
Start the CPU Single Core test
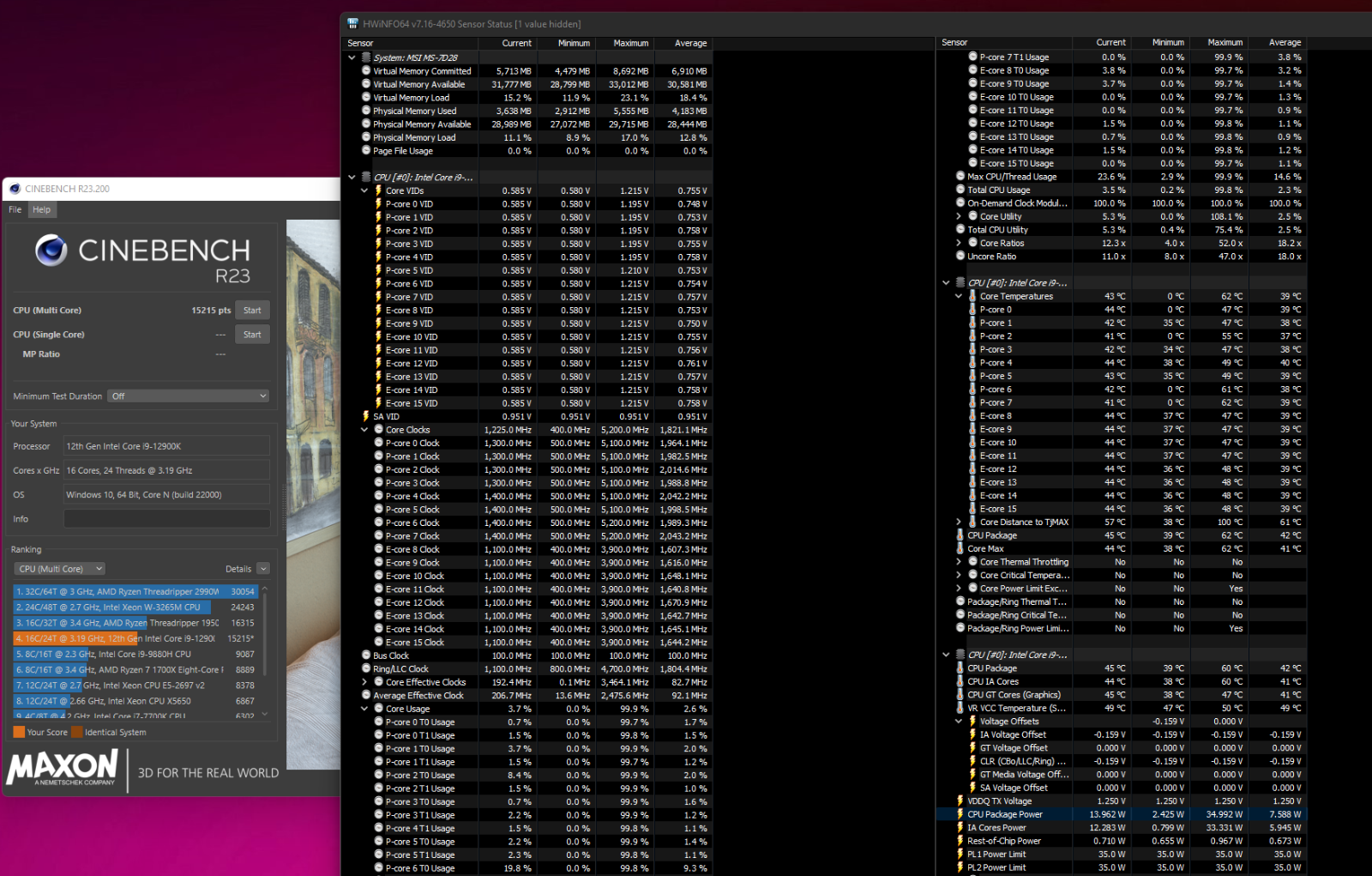click(x=252, y=335)
